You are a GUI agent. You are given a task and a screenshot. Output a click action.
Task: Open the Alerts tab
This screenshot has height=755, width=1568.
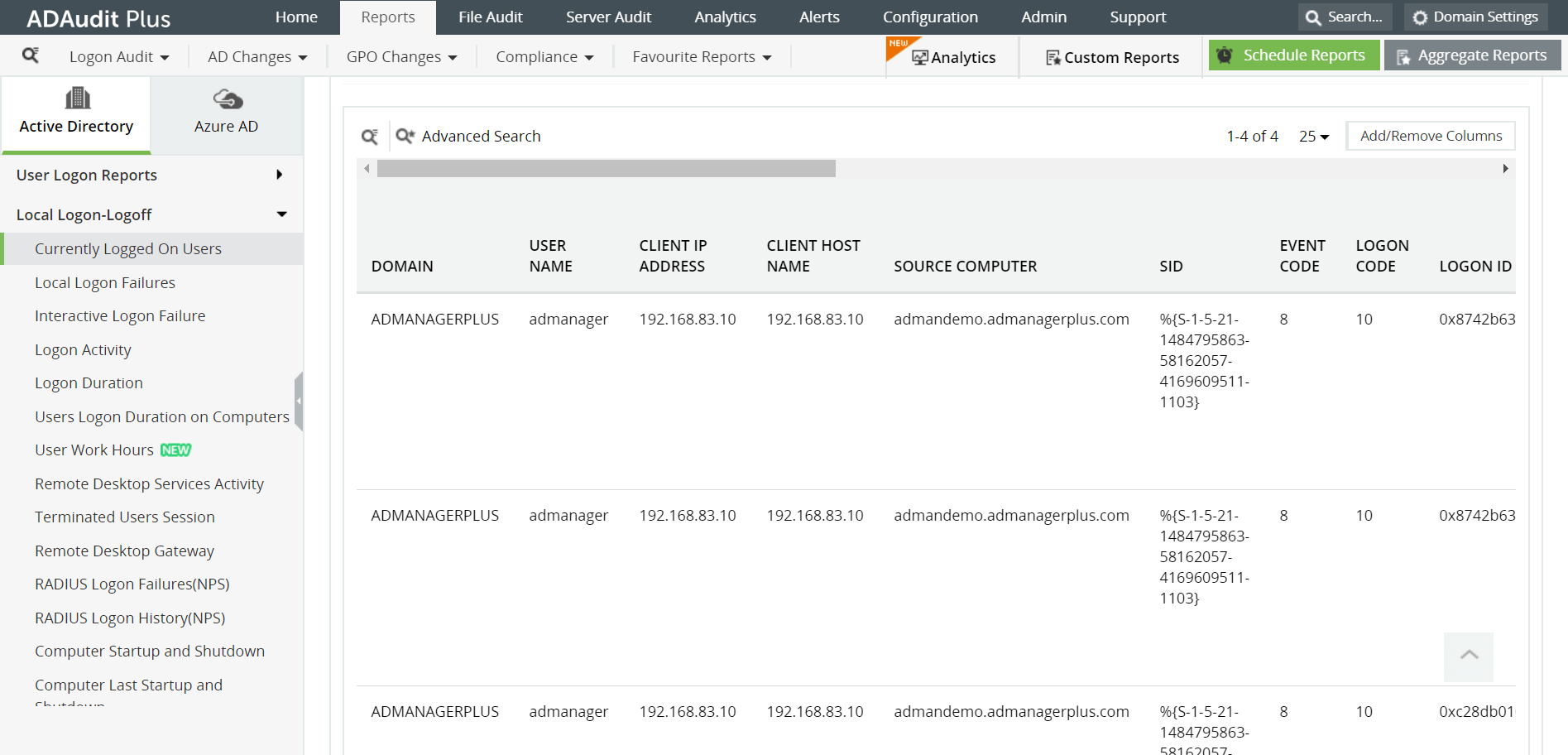(x=819, y=17)
